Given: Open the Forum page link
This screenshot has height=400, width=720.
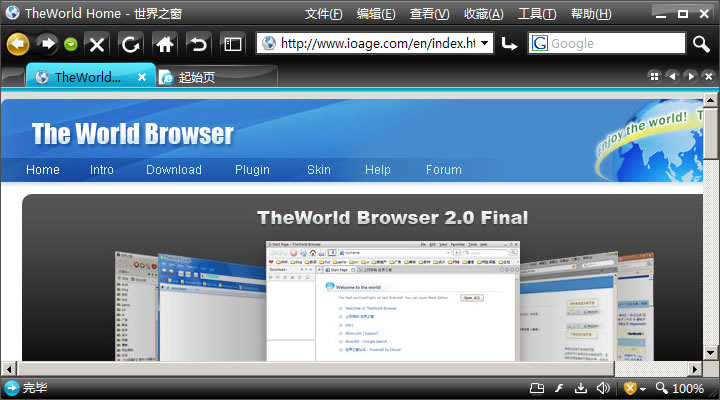Looking at the screenshot, I should (x=444, y=170).
